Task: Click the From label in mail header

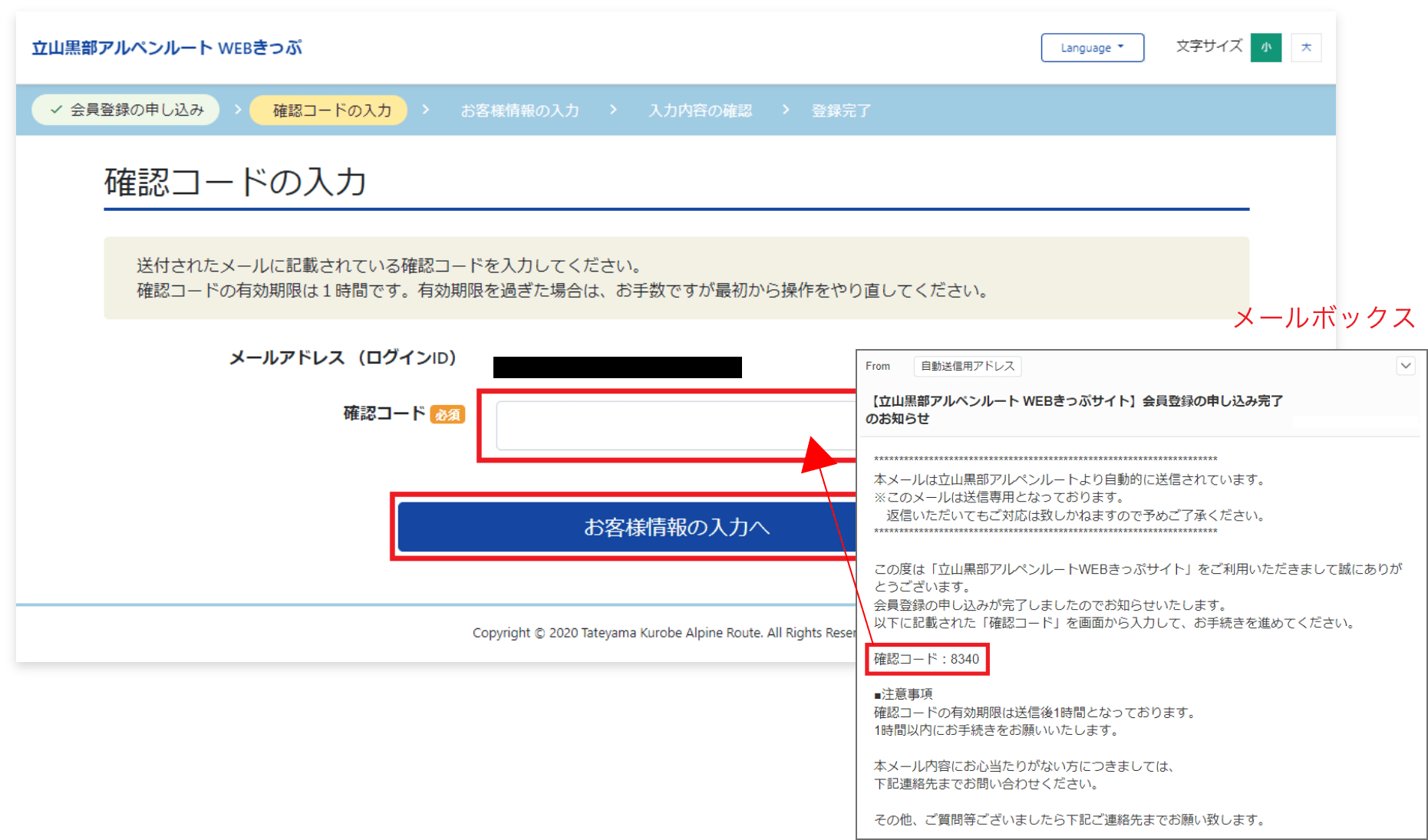Action: pyautogui.click(x=878, y=366)
